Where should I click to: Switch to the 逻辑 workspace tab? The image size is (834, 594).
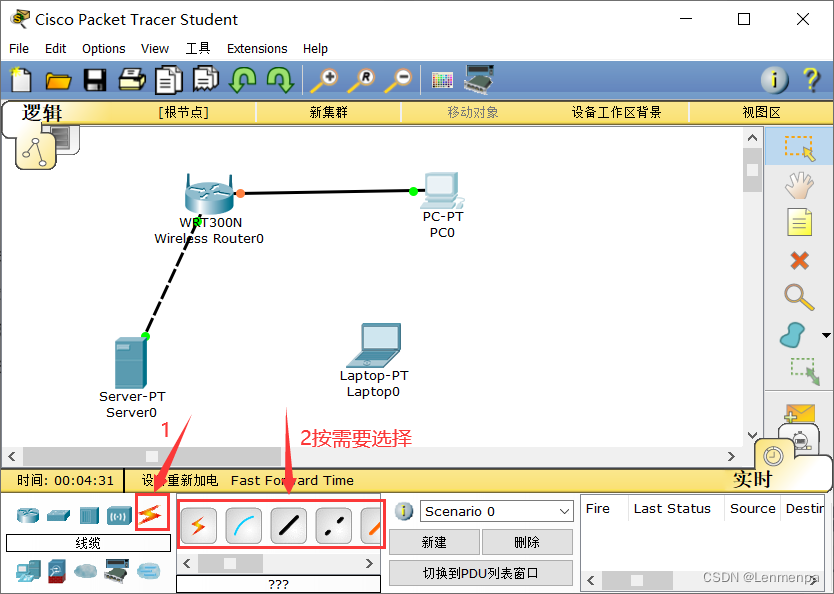point(42,113)
